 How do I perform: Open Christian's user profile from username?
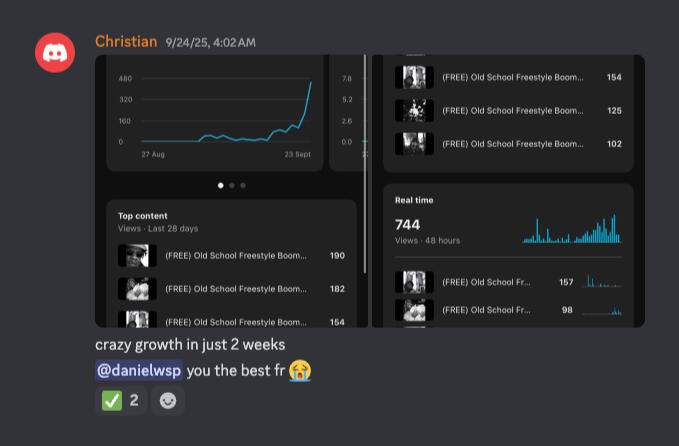point(126,42)
